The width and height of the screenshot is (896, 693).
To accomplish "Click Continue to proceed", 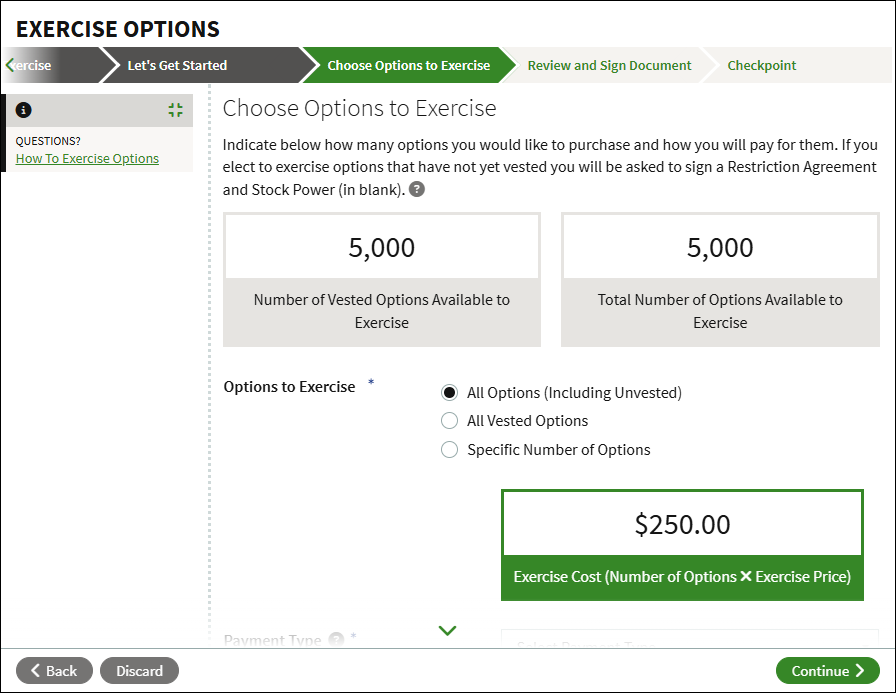I will [x=827, y=671].
